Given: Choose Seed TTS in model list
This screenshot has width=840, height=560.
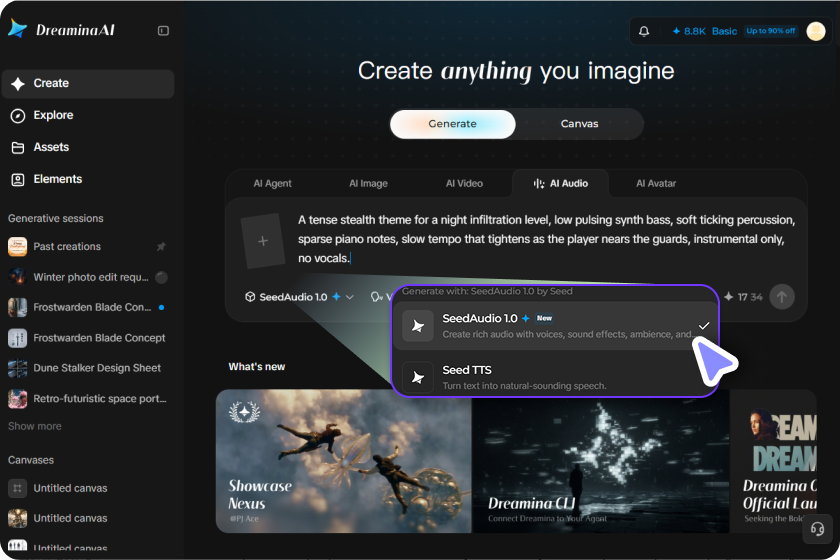Looking at the screenshot, I should (556, 377).
